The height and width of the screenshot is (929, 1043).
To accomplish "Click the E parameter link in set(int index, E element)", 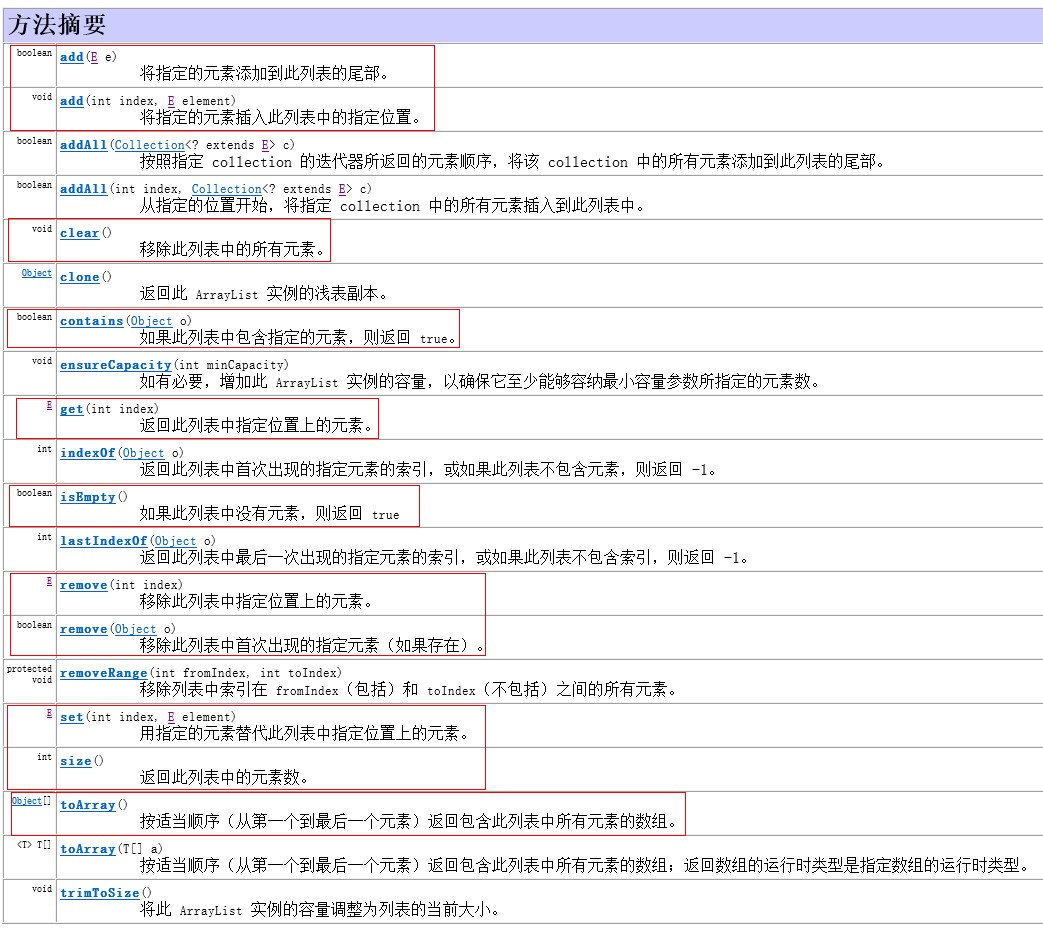I will click(x=171, y=717).
